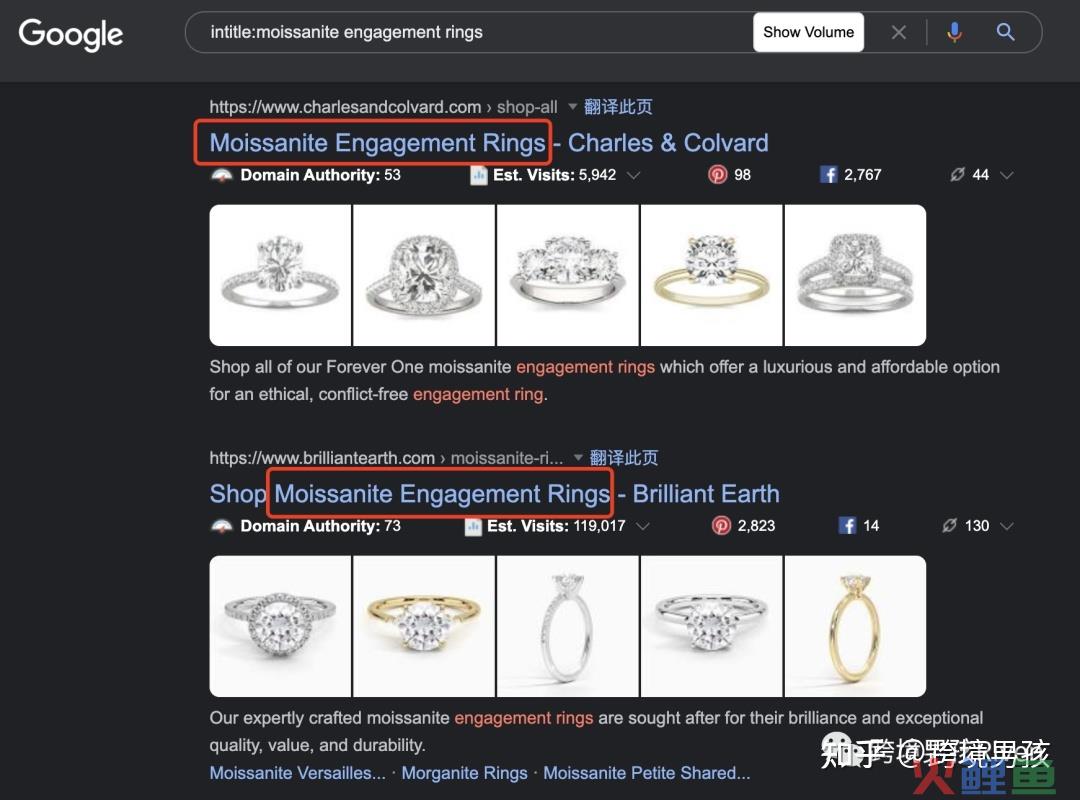1080x800 pixels.
Task: Click Domain Authority 73 gauge icon
Action: pyautogui.click(x=222, y=526)
